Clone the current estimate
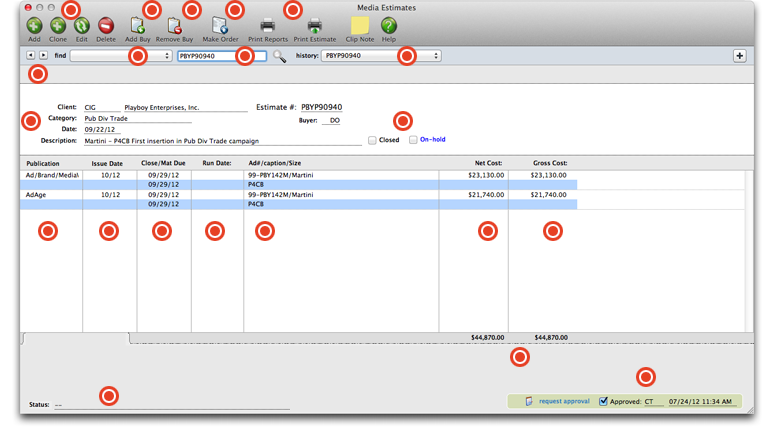Viewport: 765px width, 427px height. pyautogui.click(x=58, y=25)
